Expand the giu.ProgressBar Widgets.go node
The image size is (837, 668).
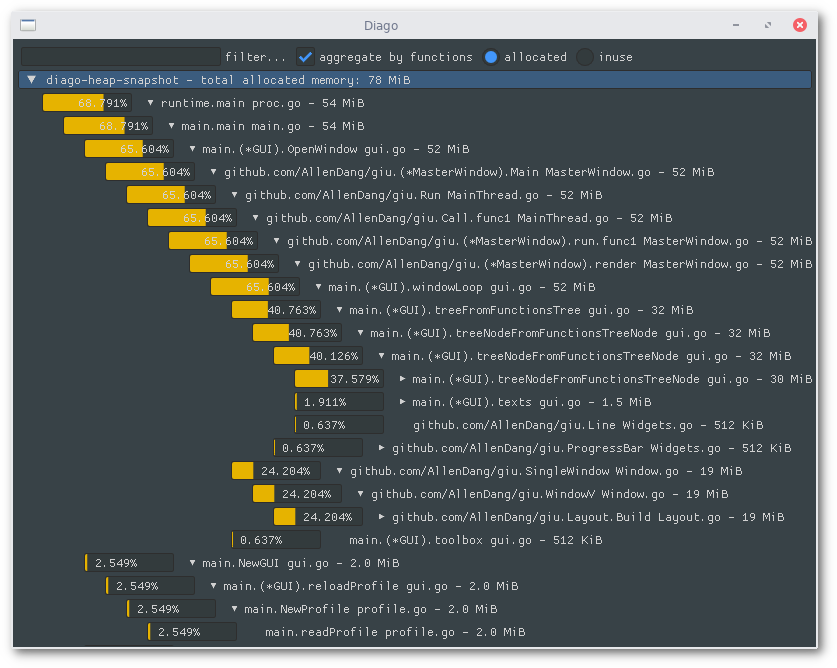click(381, 447)
